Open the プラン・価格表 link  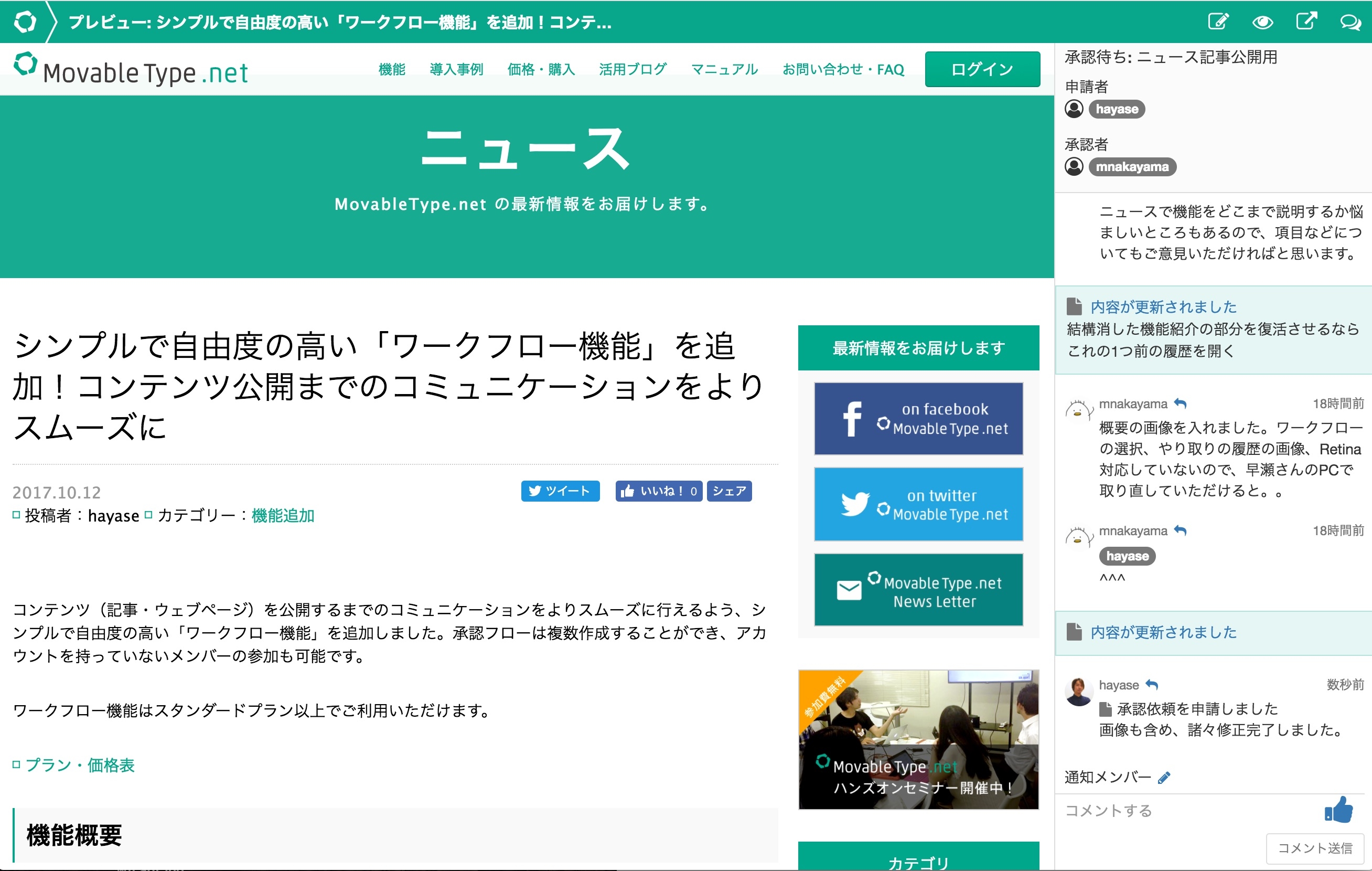click(x=80, y=765)
